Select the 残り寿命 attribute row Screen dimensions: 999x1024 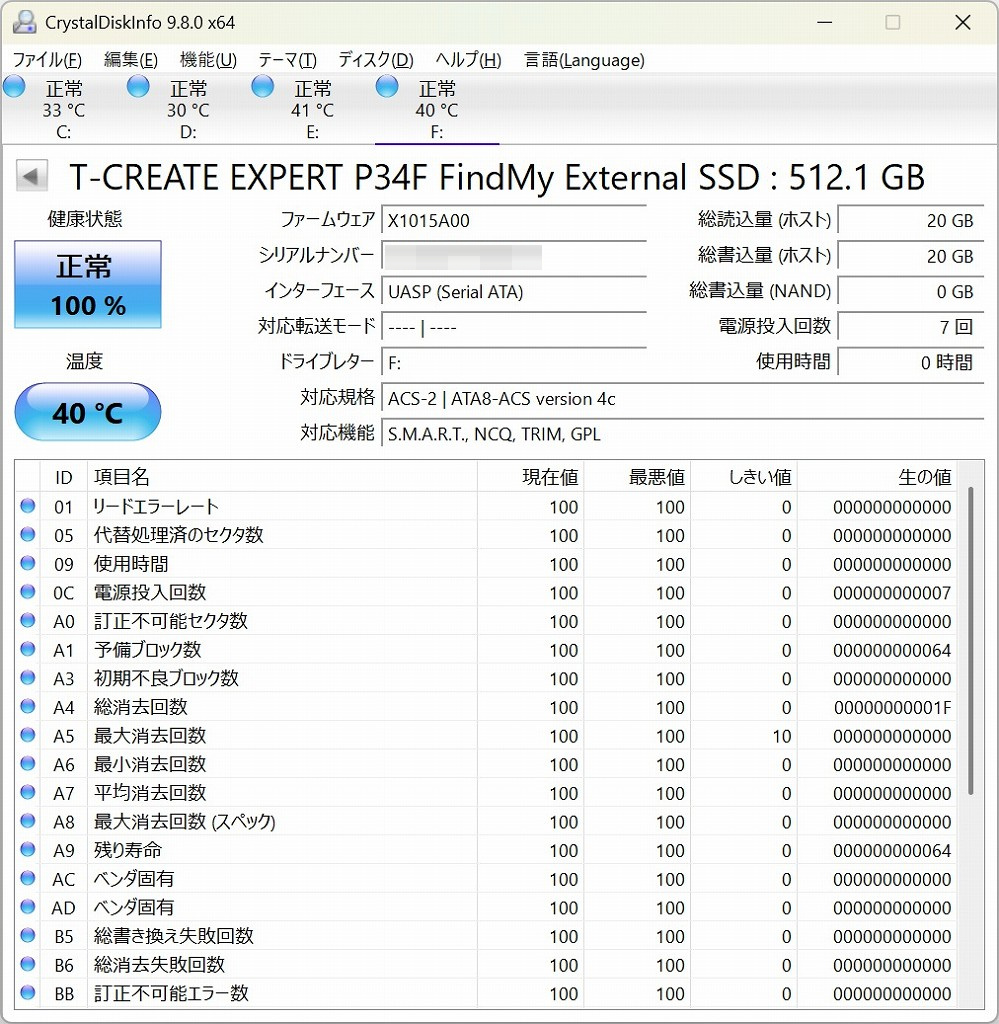[x=485, y=850]
